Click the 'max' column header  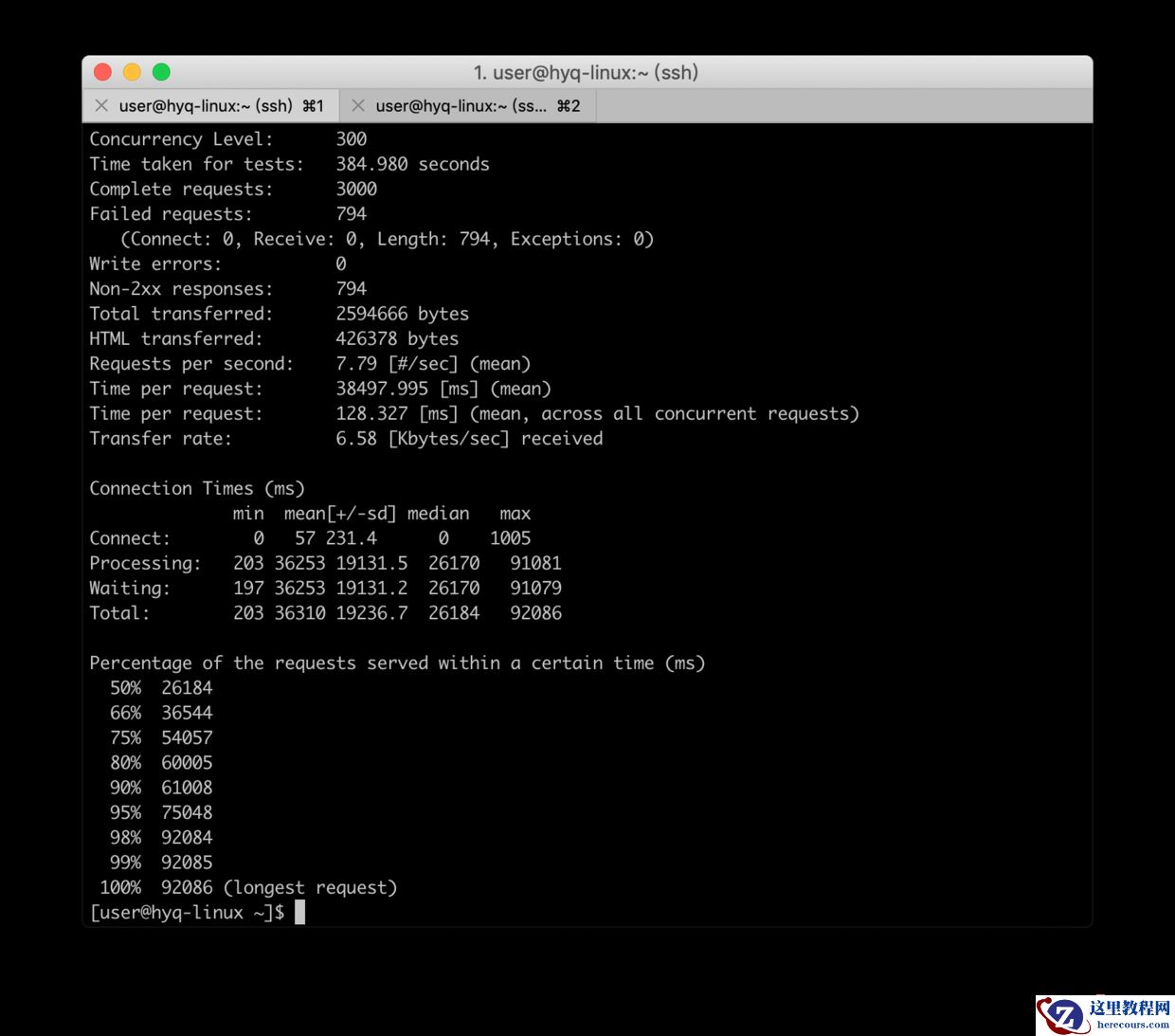click(515, 513)
